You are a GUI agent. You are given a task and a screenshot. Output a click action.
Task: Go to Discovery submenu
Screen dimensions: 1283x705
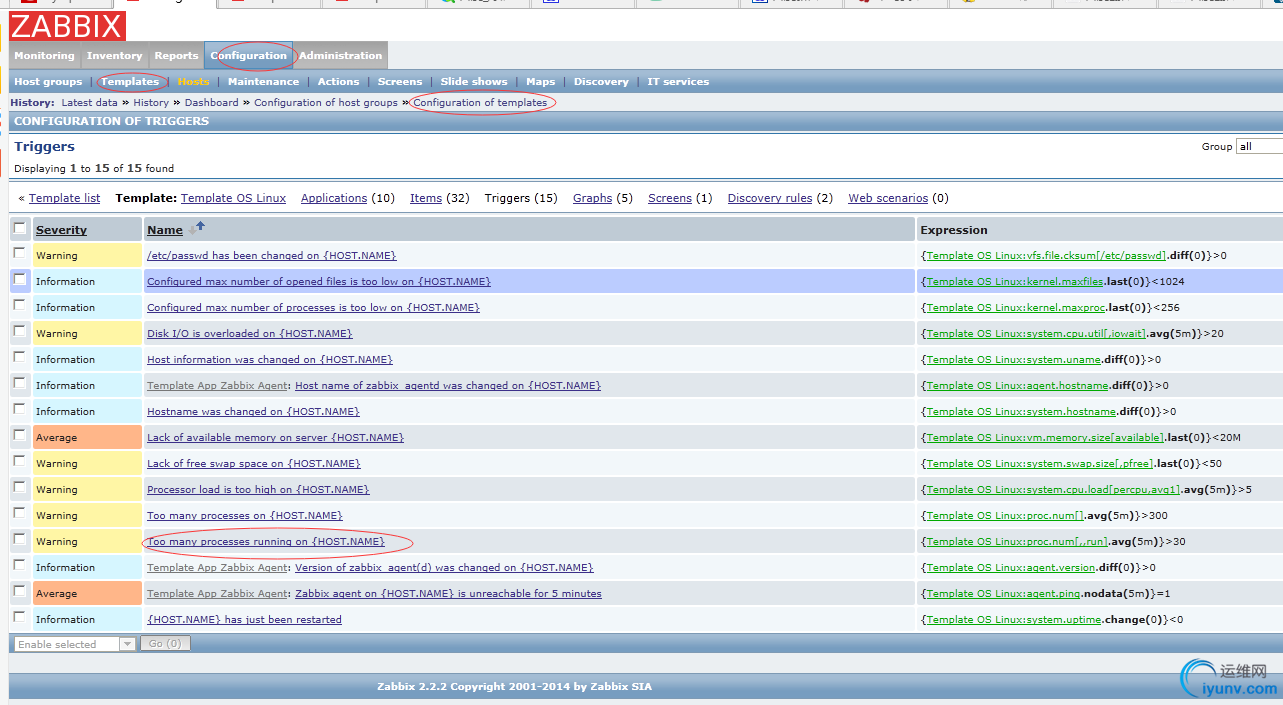[x=601, y=82]
